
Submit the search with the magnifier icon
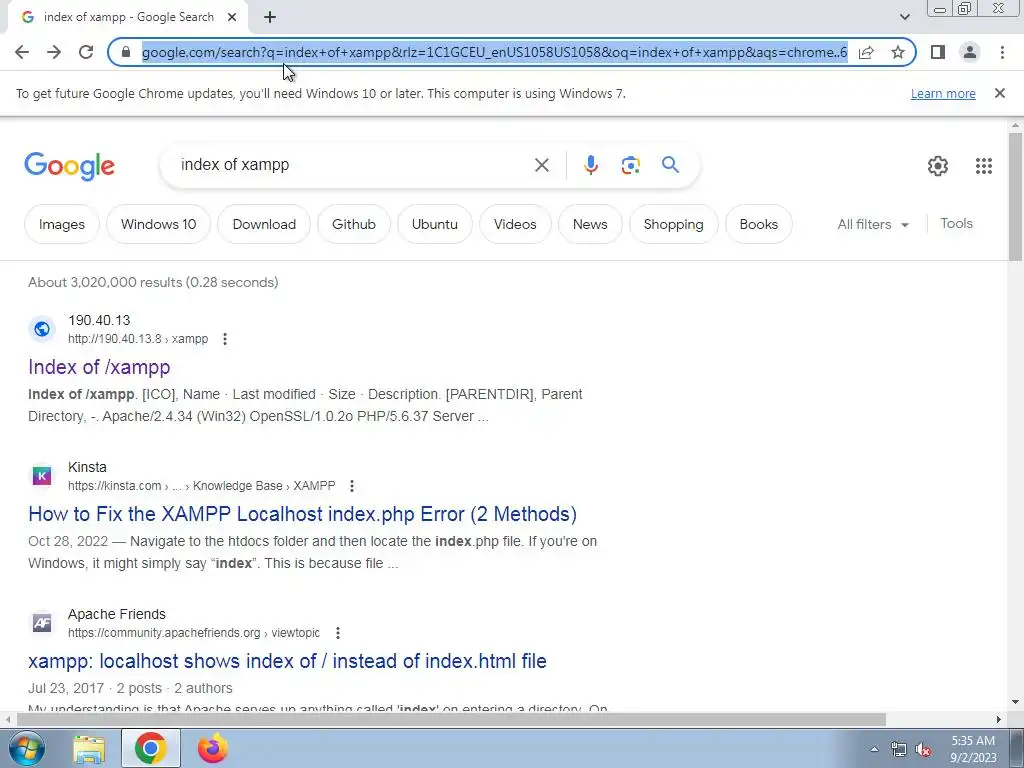pos(670,165)
